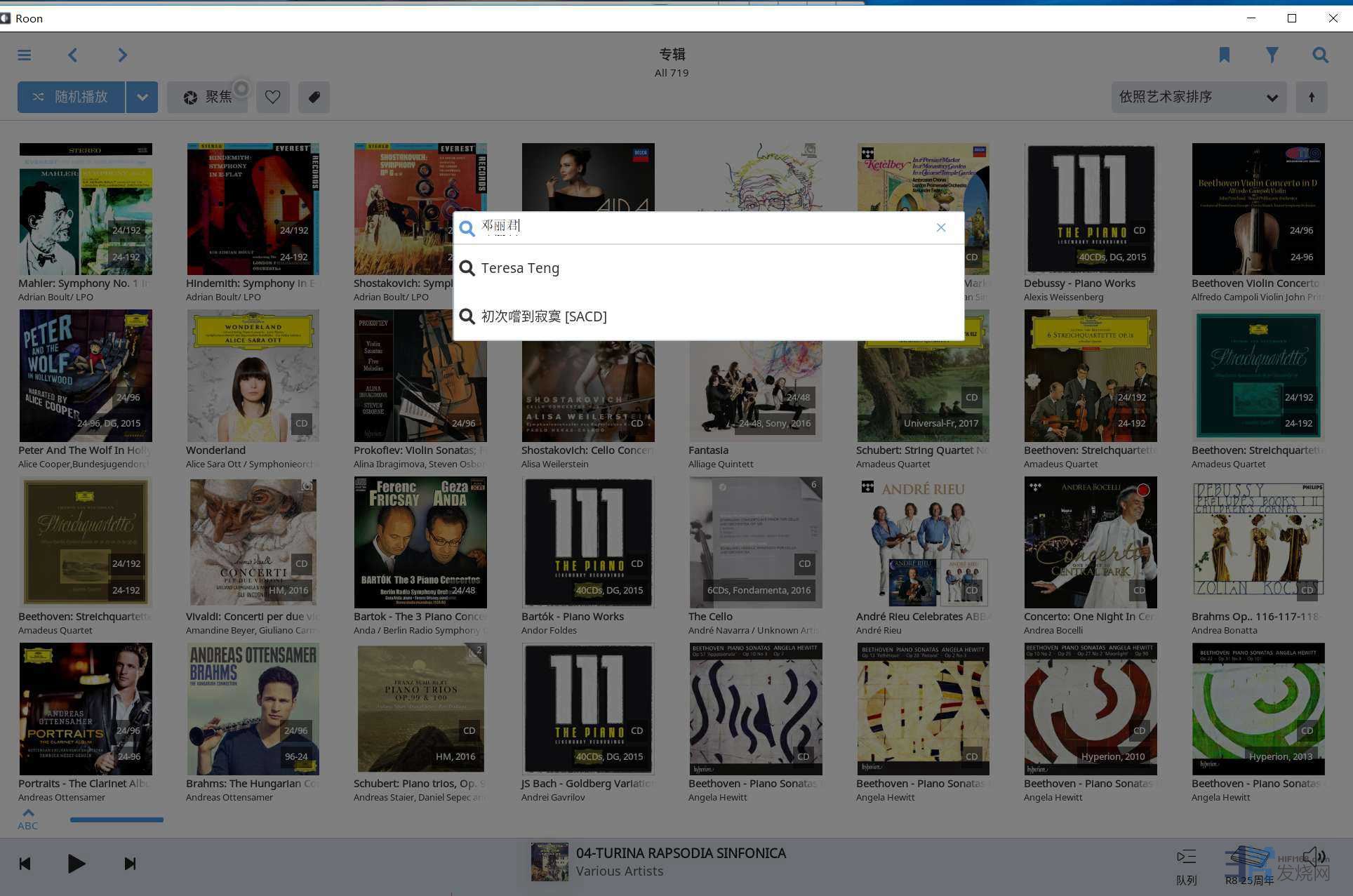Select 初次嚐到寂寞 [SACD] suggestion
The height and width of the screenshot is (896, 1353).
544,316
